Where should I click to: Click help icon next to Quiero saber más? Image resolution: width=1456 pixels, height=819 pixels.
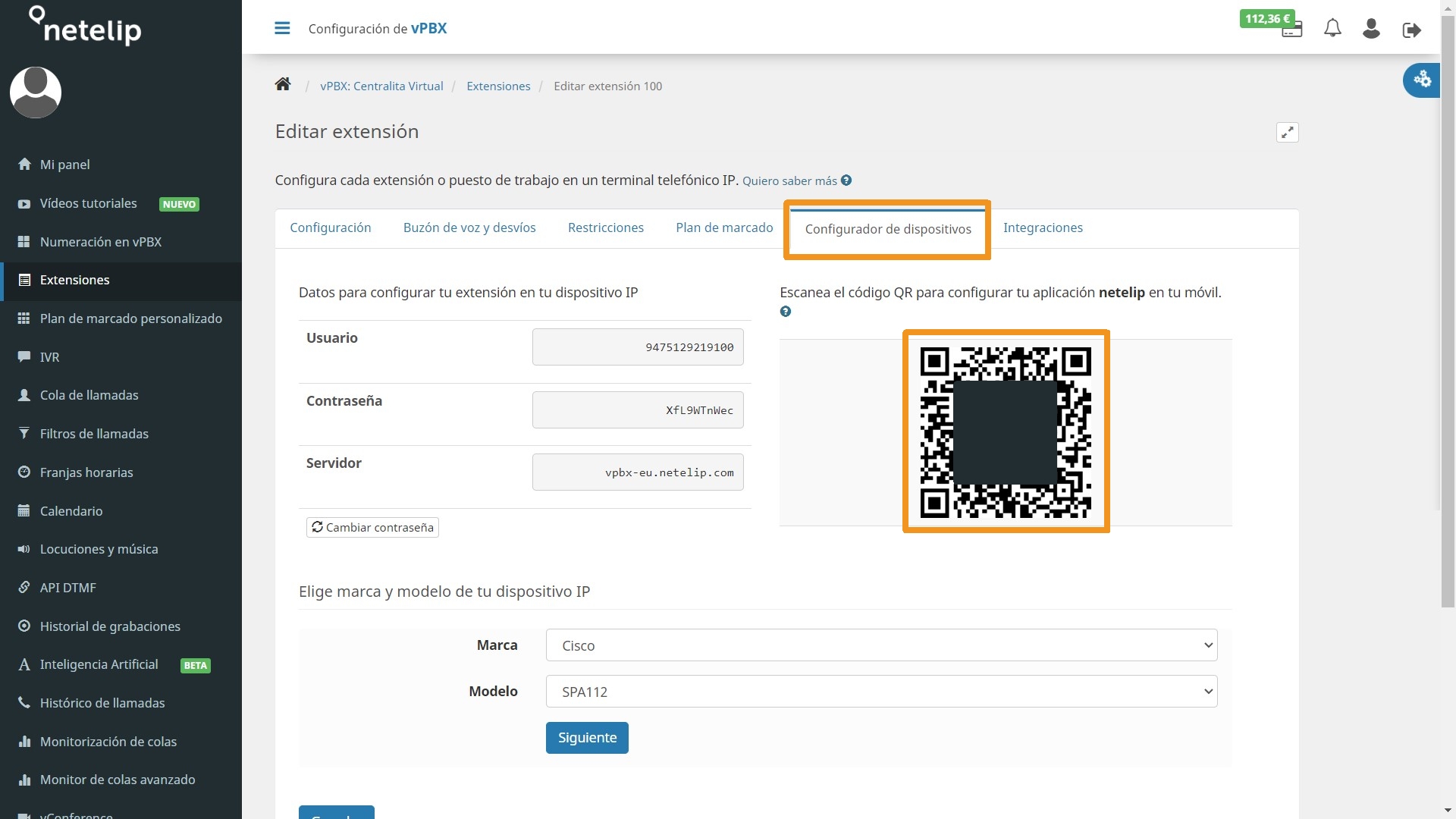click(x=846, y=180)
